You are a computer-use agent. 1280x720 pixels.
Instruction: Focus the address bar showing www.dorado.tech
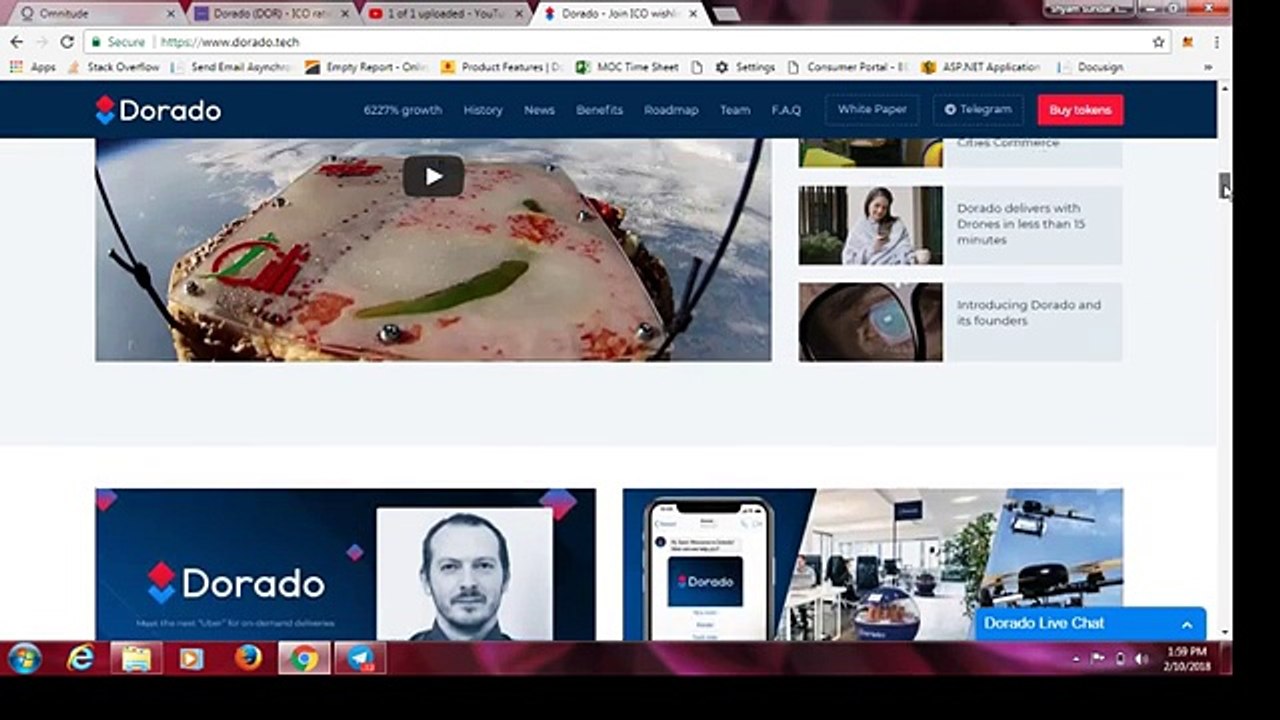click(x=628, y=42)
